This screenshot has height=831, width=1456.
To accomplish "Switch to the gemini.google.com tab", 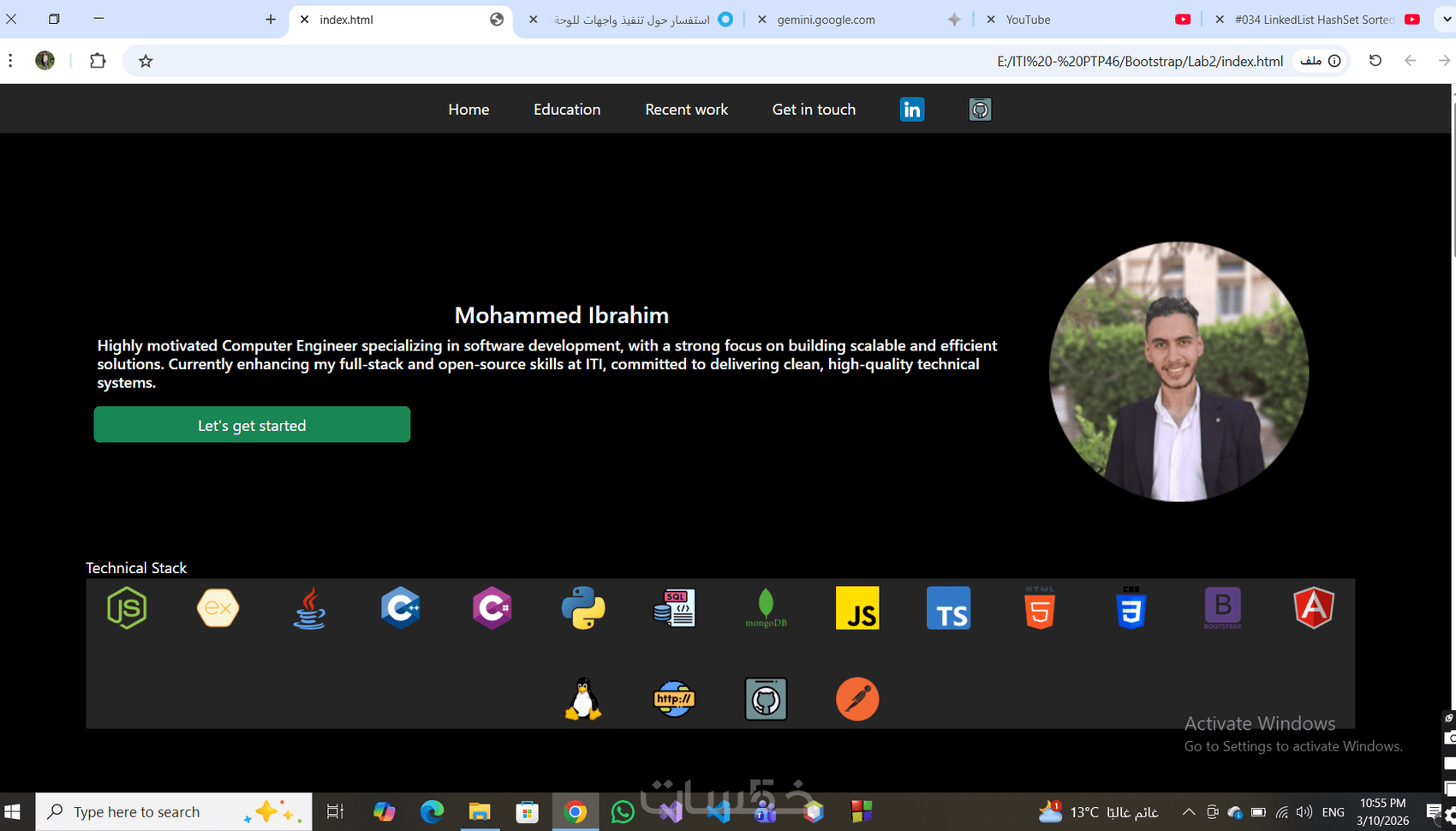I will (x=858, y=19).
